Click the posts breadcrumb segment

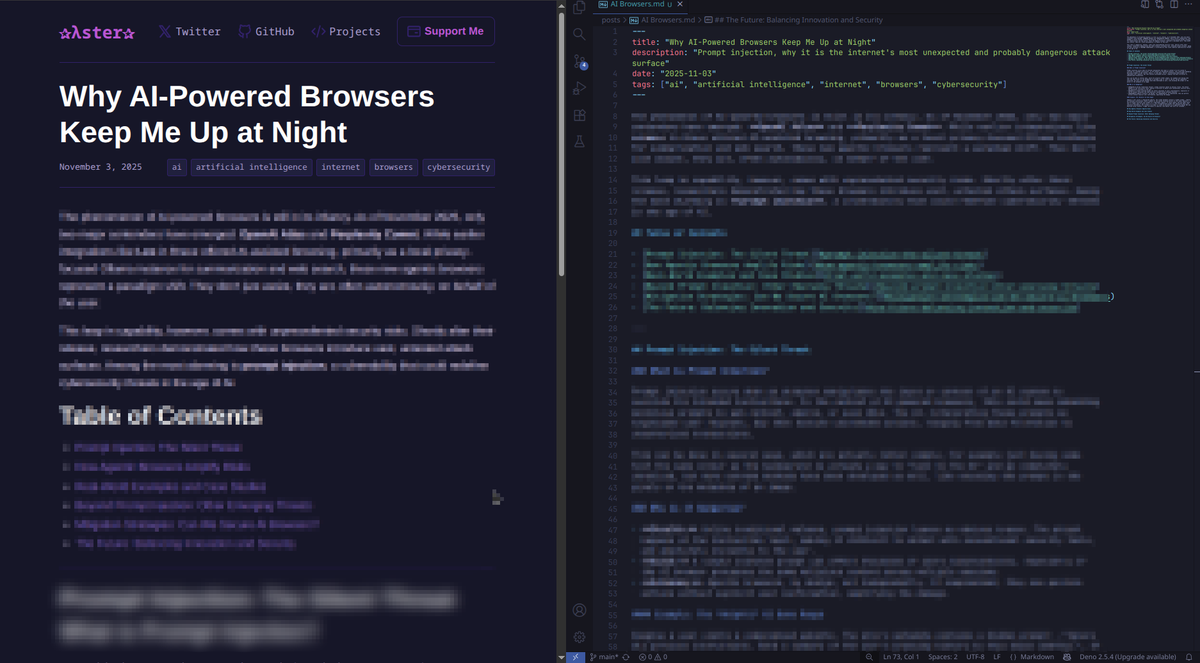click(x=611, y=19)
